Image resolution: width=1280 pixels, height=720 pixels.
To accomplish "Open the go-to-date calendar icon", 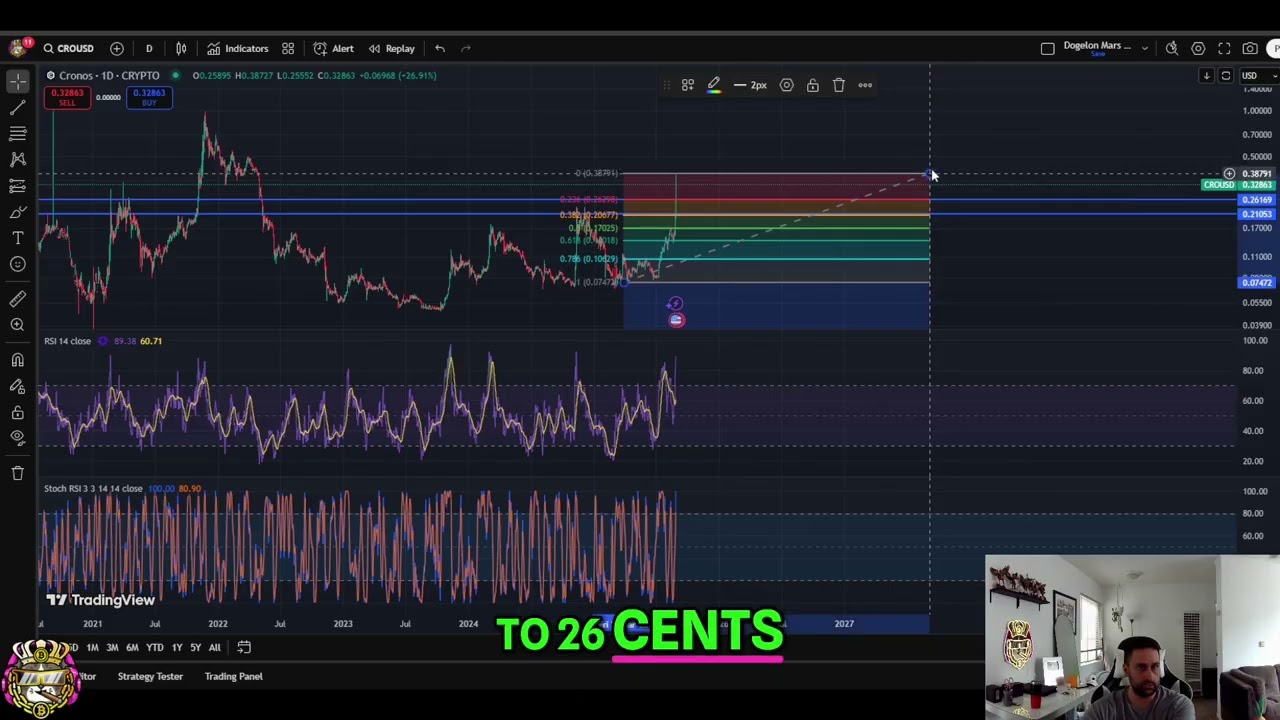I will (x=244, y=647).
